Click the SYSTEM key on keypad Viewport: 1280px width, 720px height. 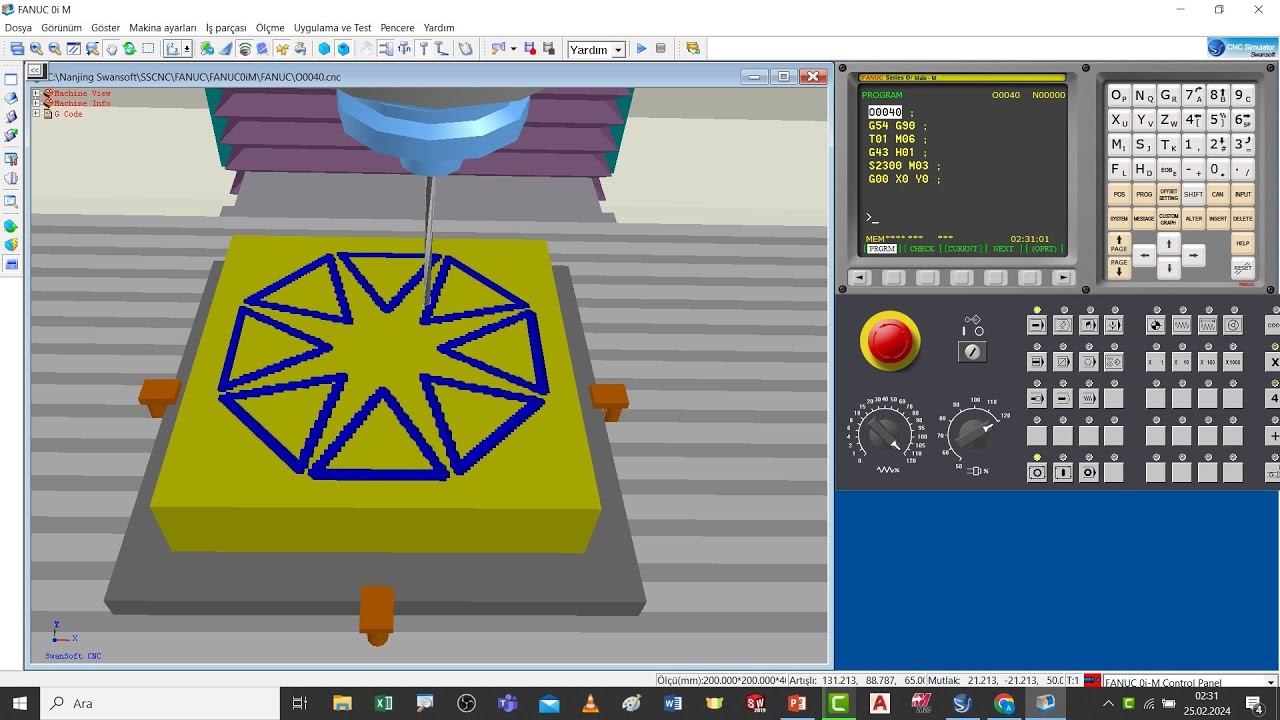click(x=1119, y=219)
